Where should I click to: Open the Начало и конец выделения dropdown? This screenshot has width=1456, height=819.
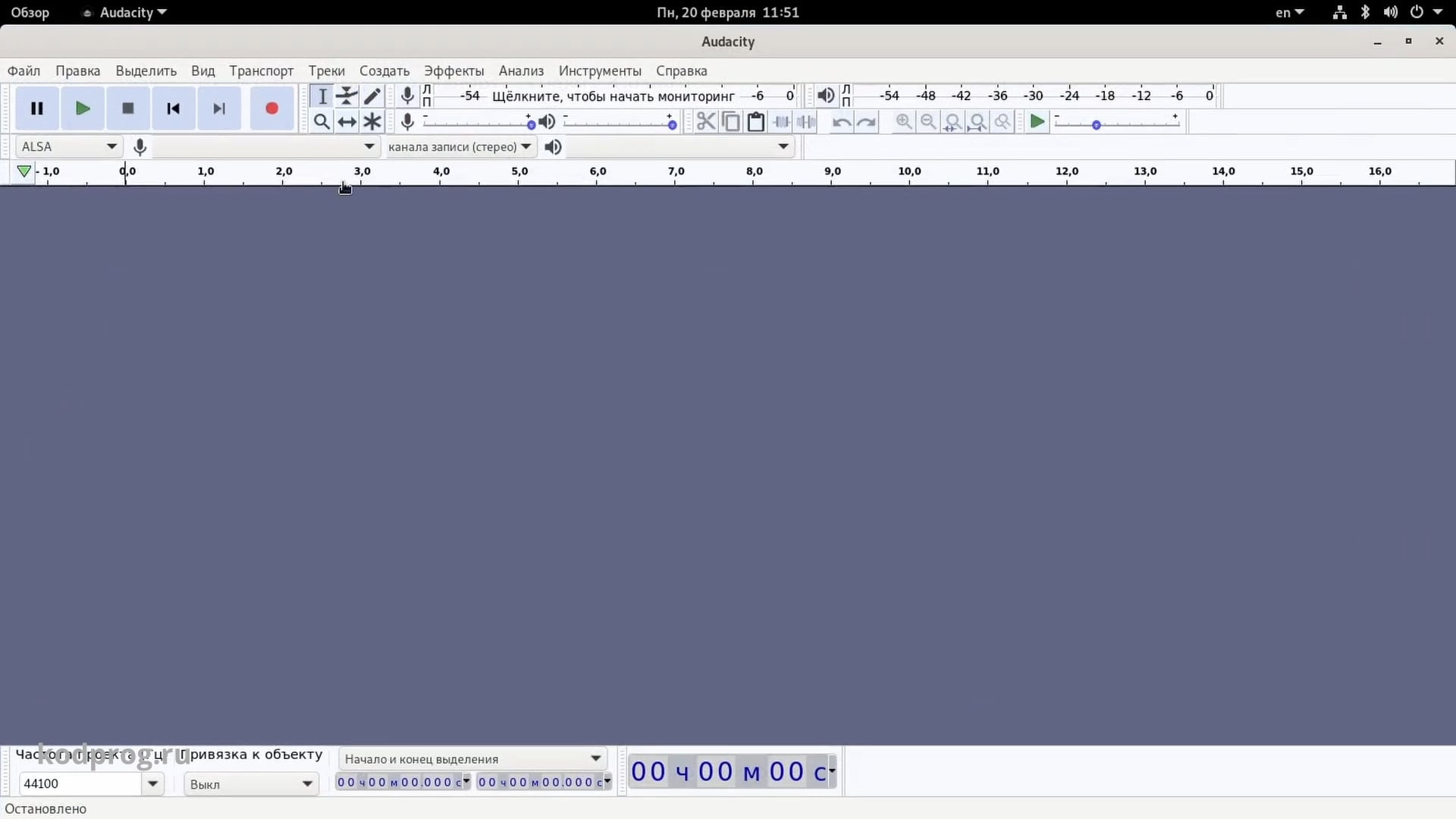pyautogui.click(x=472, y=758)
